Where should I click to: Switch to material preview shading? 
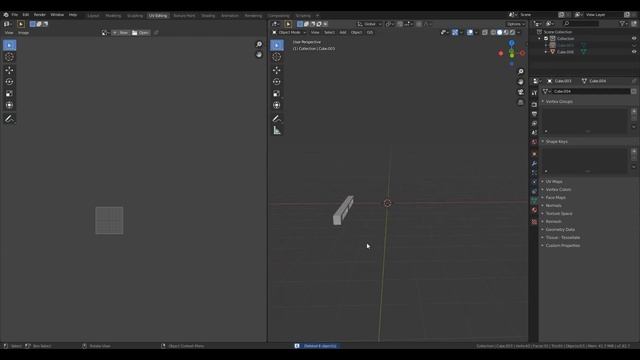(506, 32)
